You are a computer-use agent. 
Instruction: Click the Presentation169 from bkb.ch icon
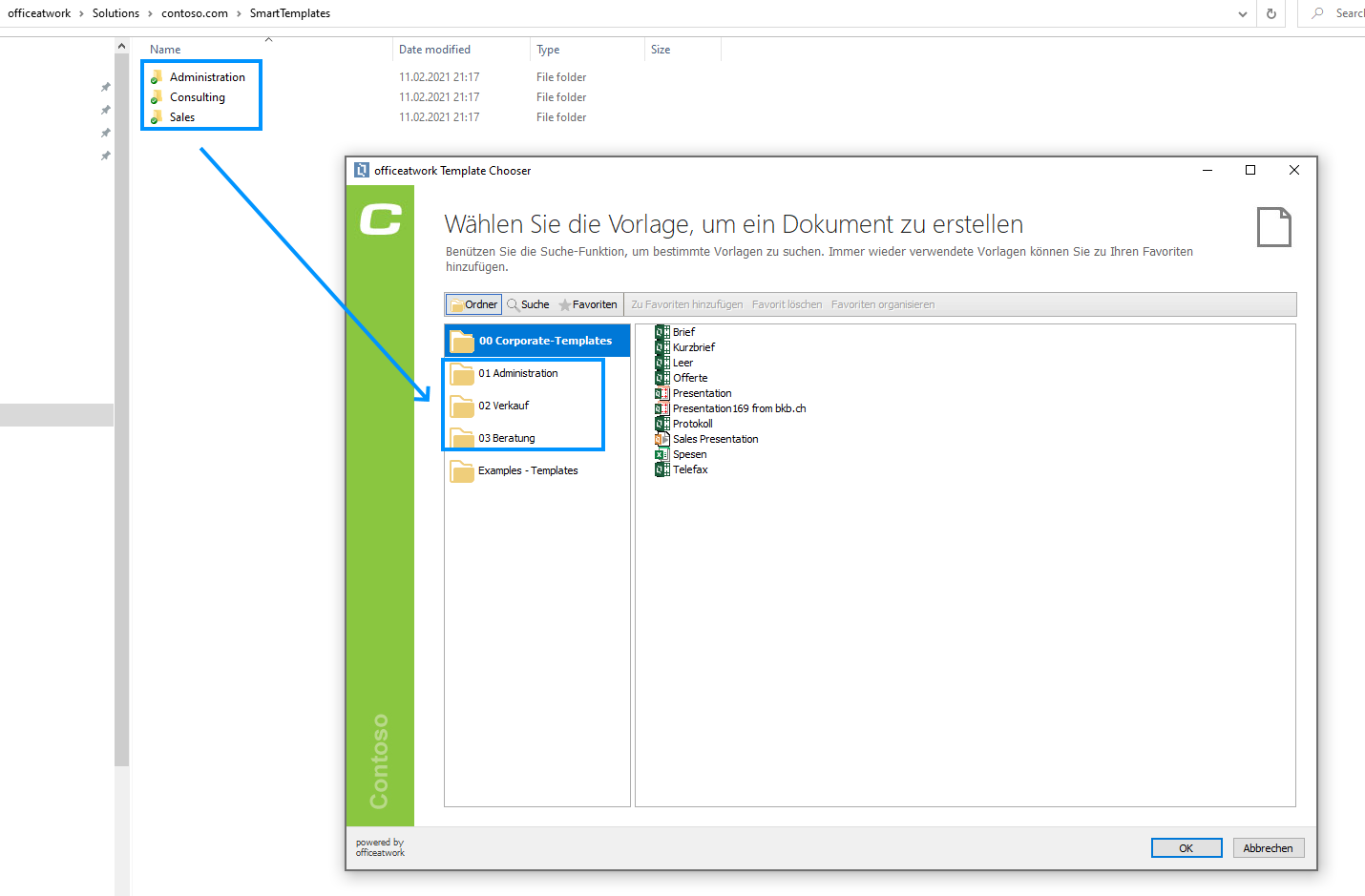coord(661,408)
